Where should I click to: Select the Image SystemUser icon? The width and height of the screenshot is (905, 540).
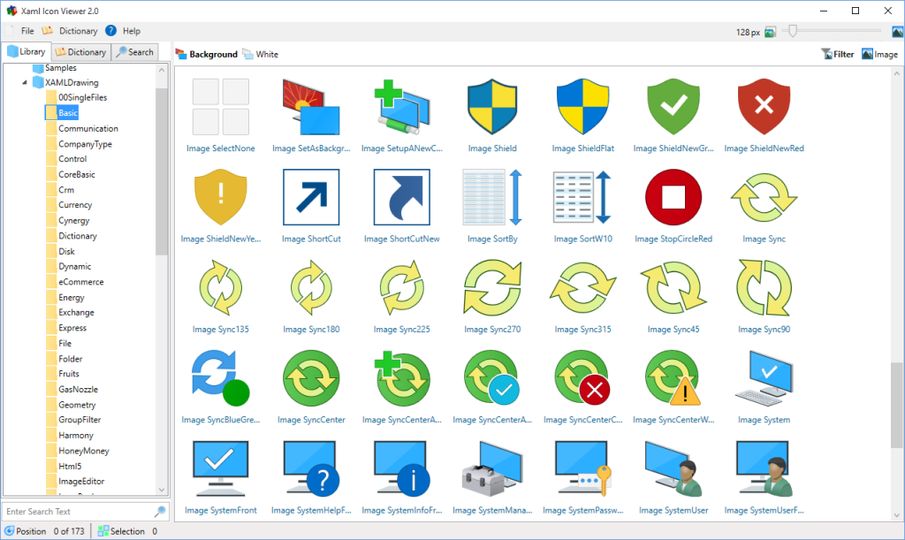[674, 469]
